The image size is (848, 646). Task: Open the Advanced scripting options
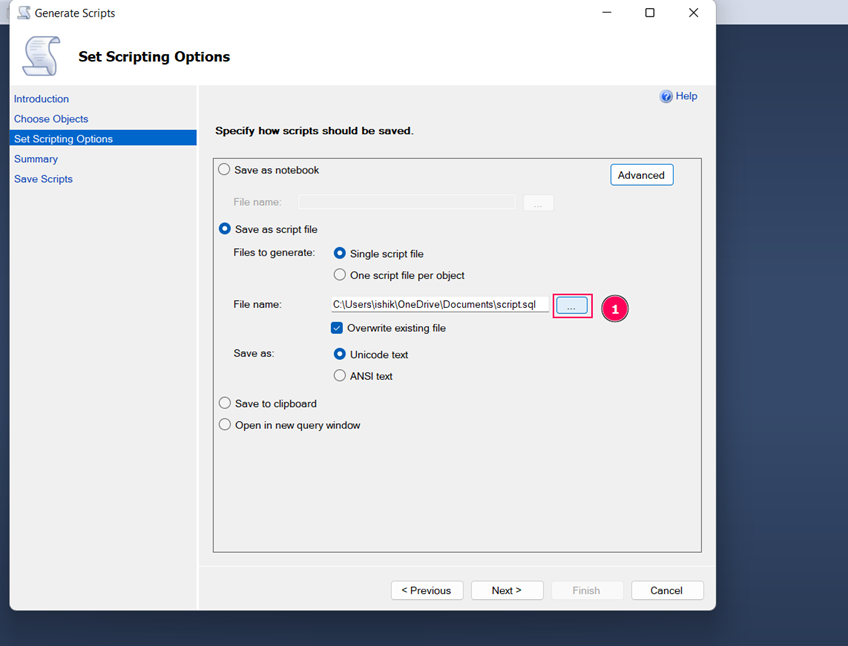[x=641, y=174]
